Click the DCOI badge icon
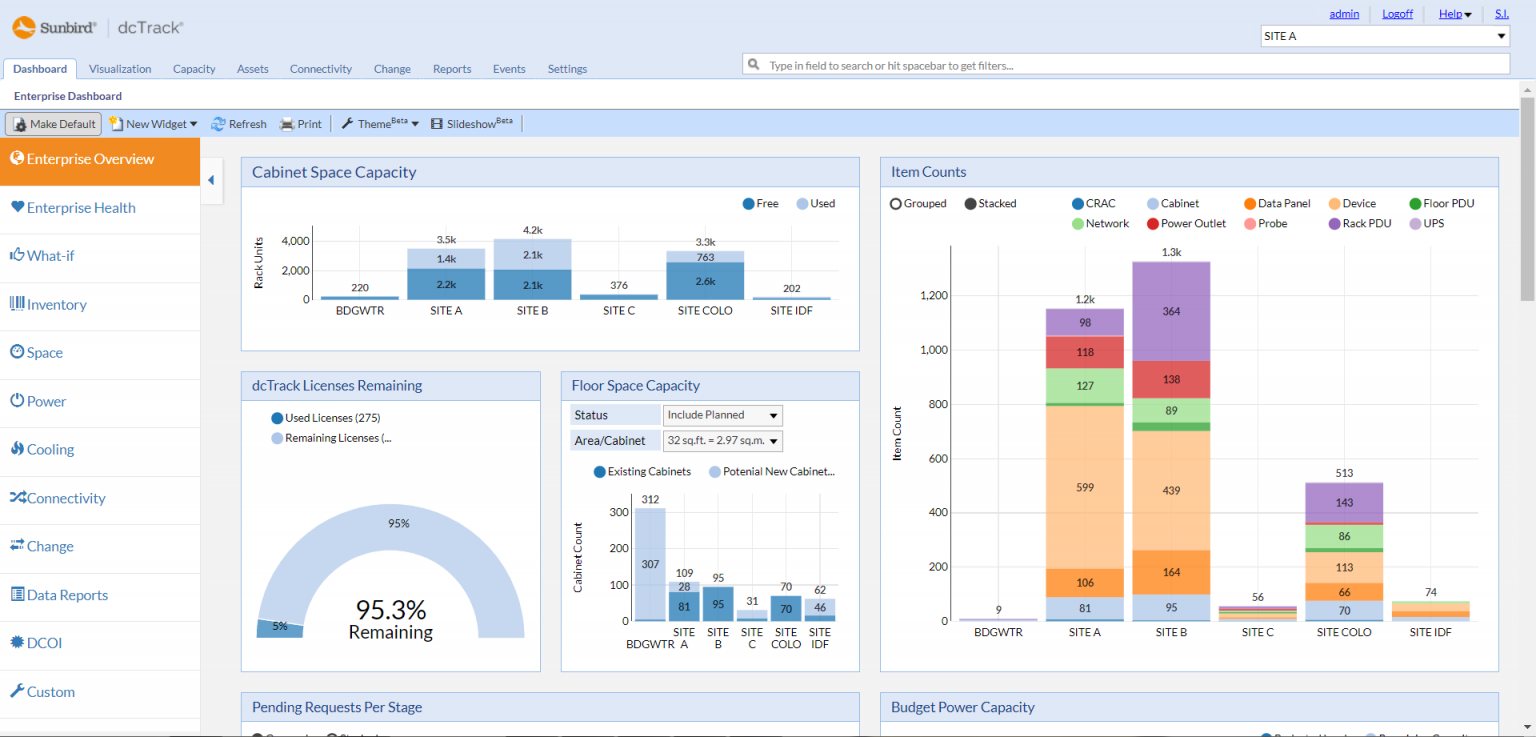 17,643
